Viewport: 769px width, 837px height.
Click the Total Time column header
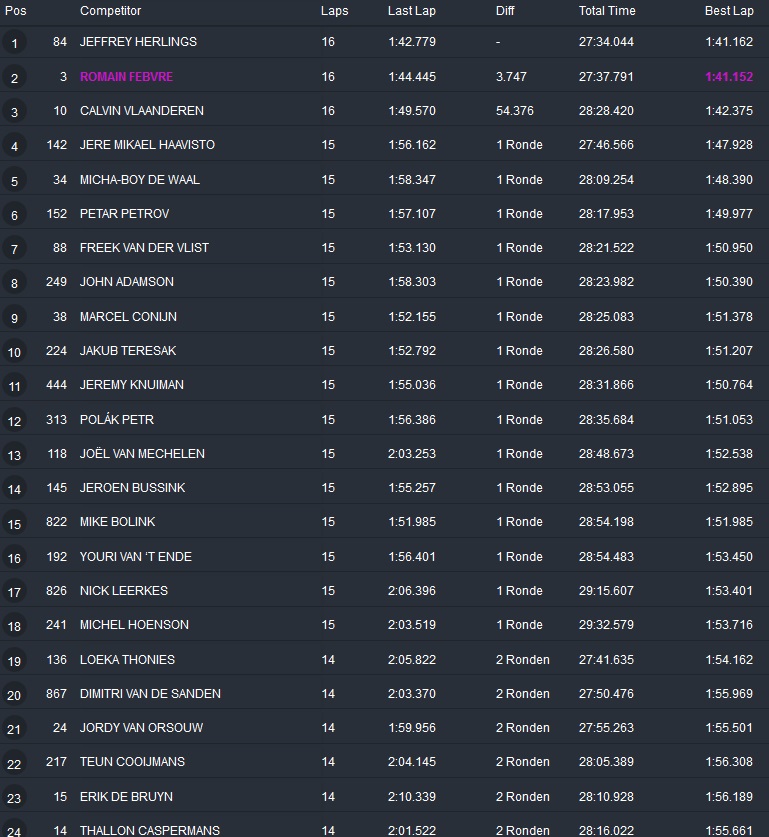click(606, 11)
